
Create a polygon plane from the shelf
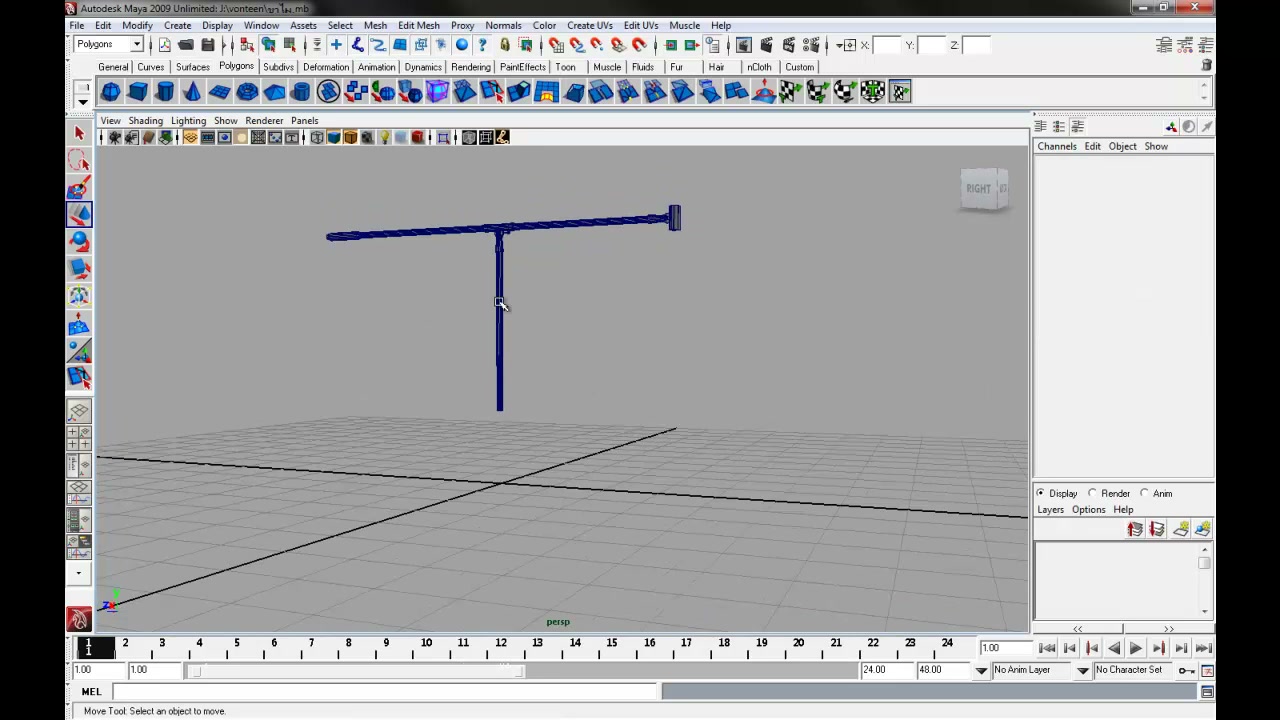[x=219, y=92]
